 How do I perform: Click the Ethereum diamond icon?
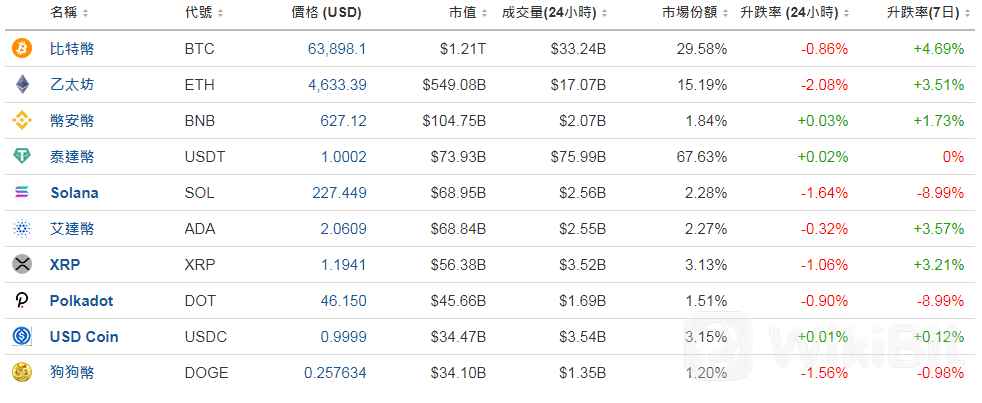pyautogui.click(x=22, y=85)
